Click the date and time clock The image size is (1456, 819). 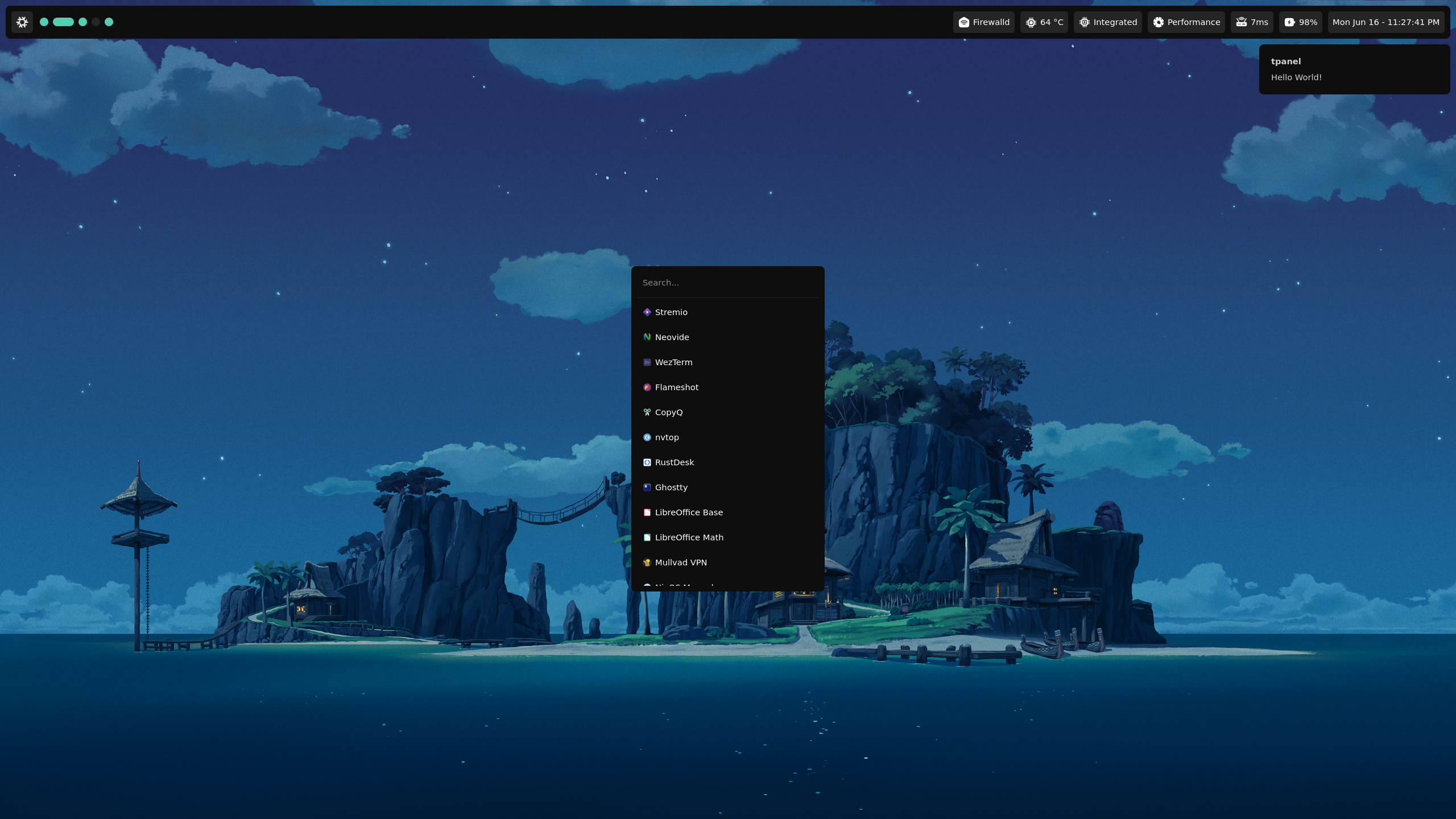pos(1385,22)
